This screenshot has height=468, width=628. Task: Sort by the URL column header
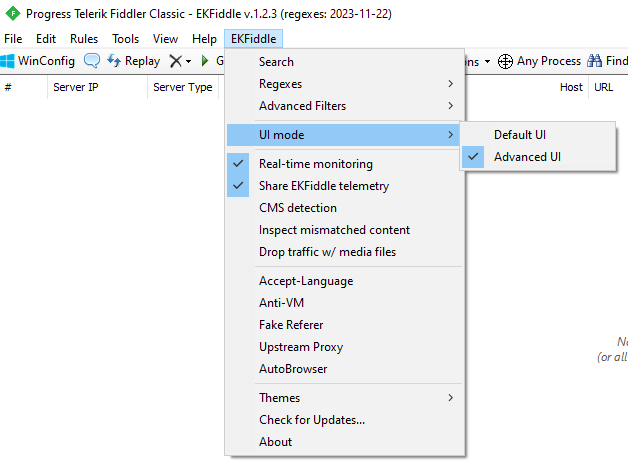coord(604,87)
